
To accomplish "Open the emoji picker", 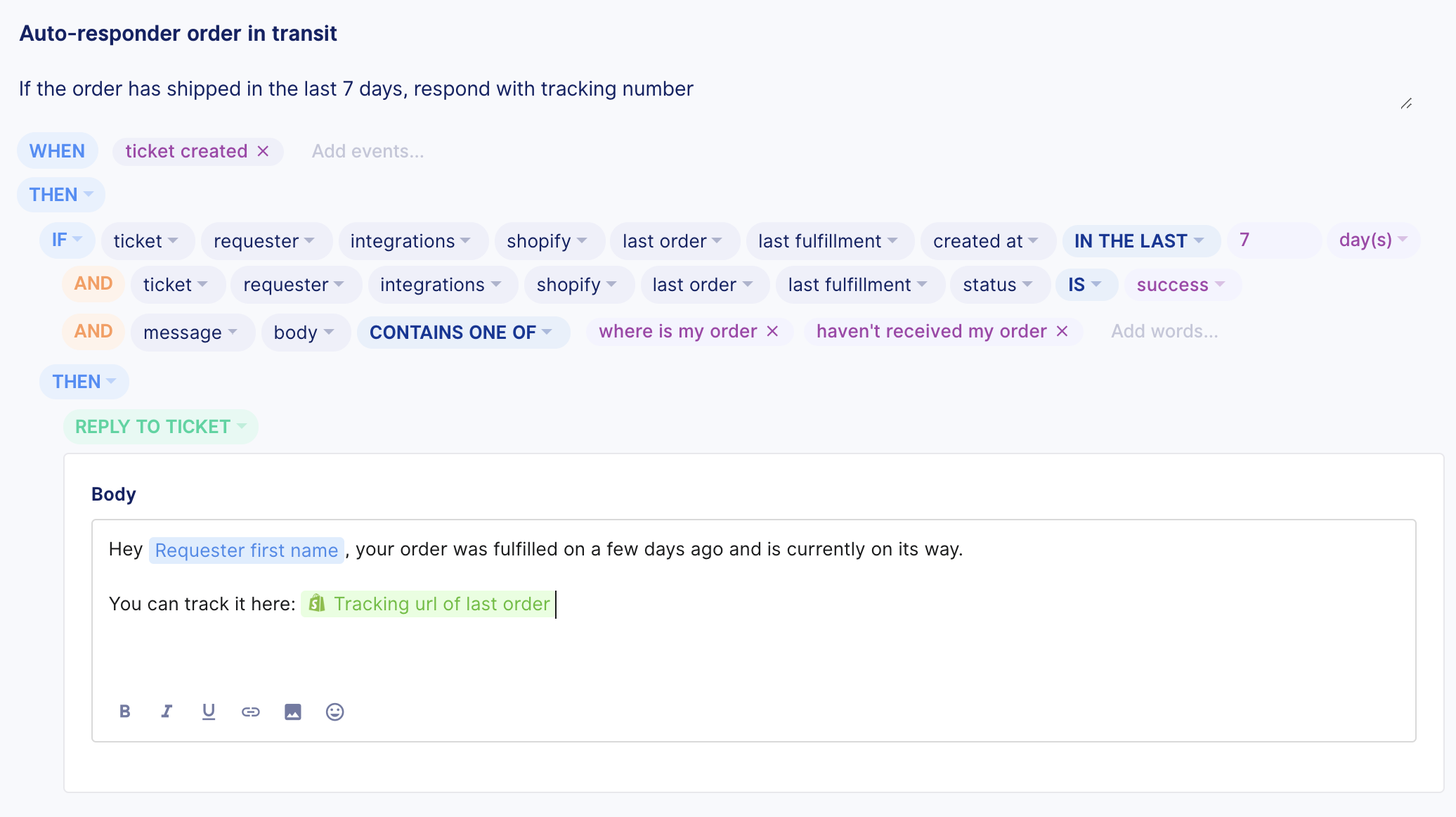I will [335, 712].
